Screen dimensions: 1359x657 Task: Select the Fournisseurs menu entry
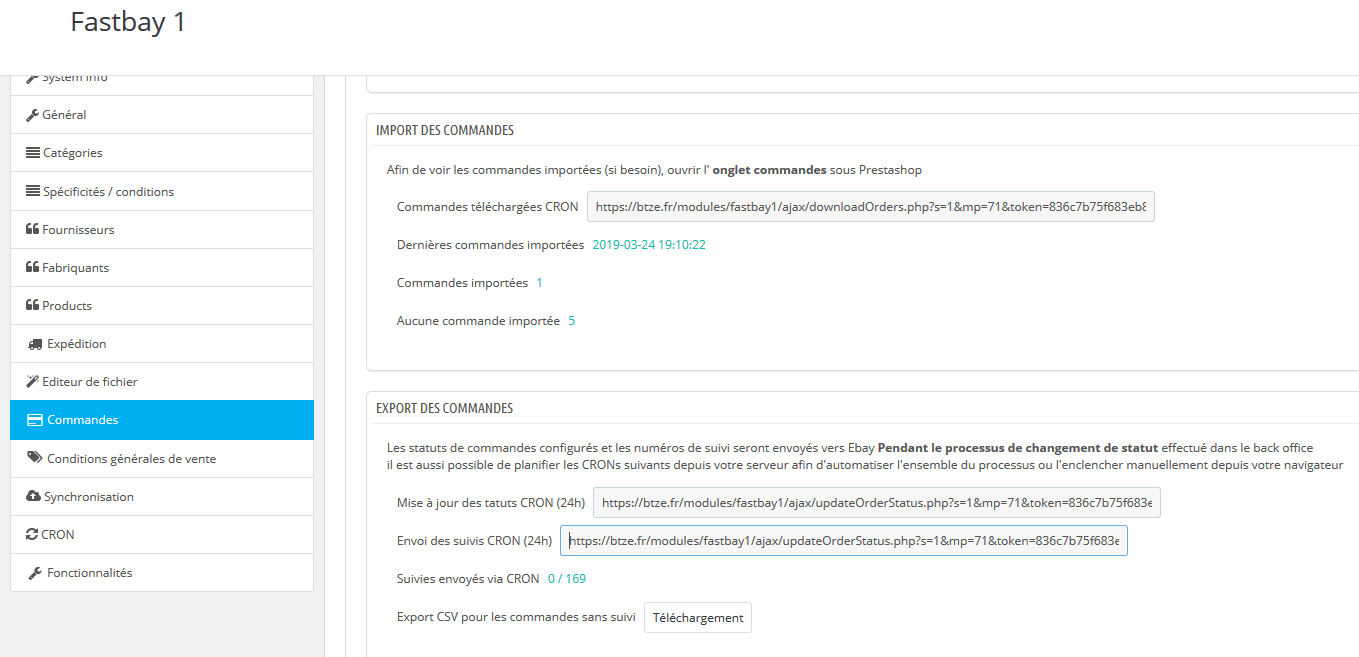tap(162, 229)
